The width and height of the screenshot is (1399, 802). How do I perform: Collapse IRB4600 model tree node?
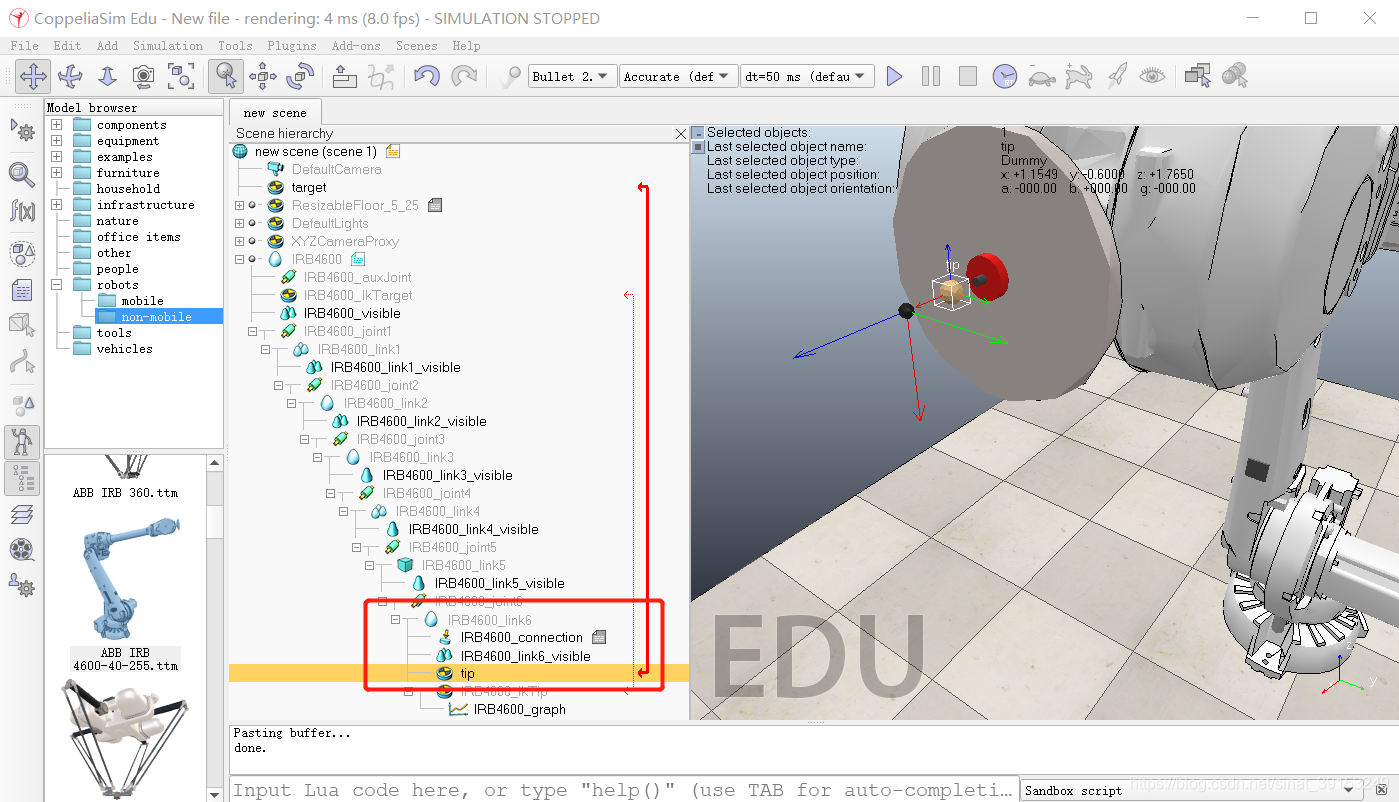pos(239,259)
